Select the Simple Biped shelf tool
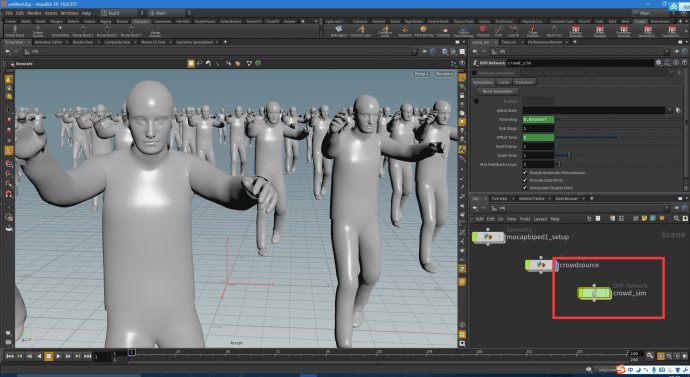This screenshot has width=690, height=377. click(15, 31)
